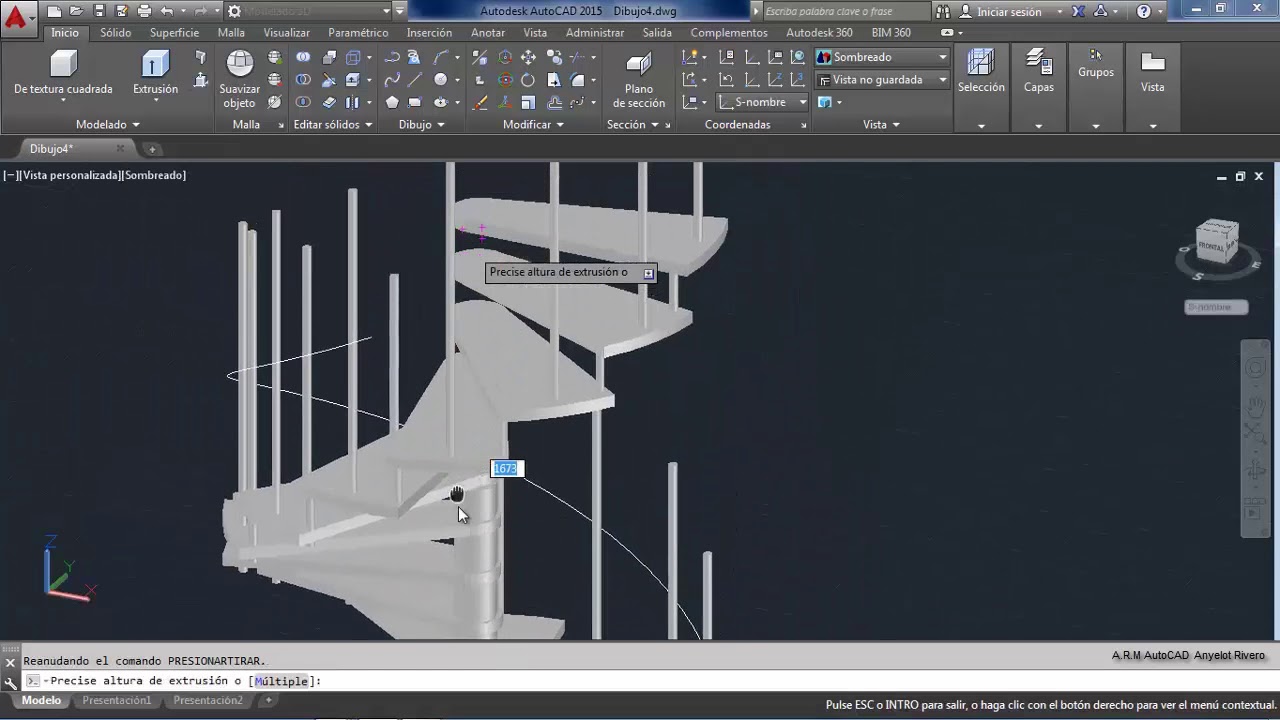Click the Plot printer icon

point(145,12)
